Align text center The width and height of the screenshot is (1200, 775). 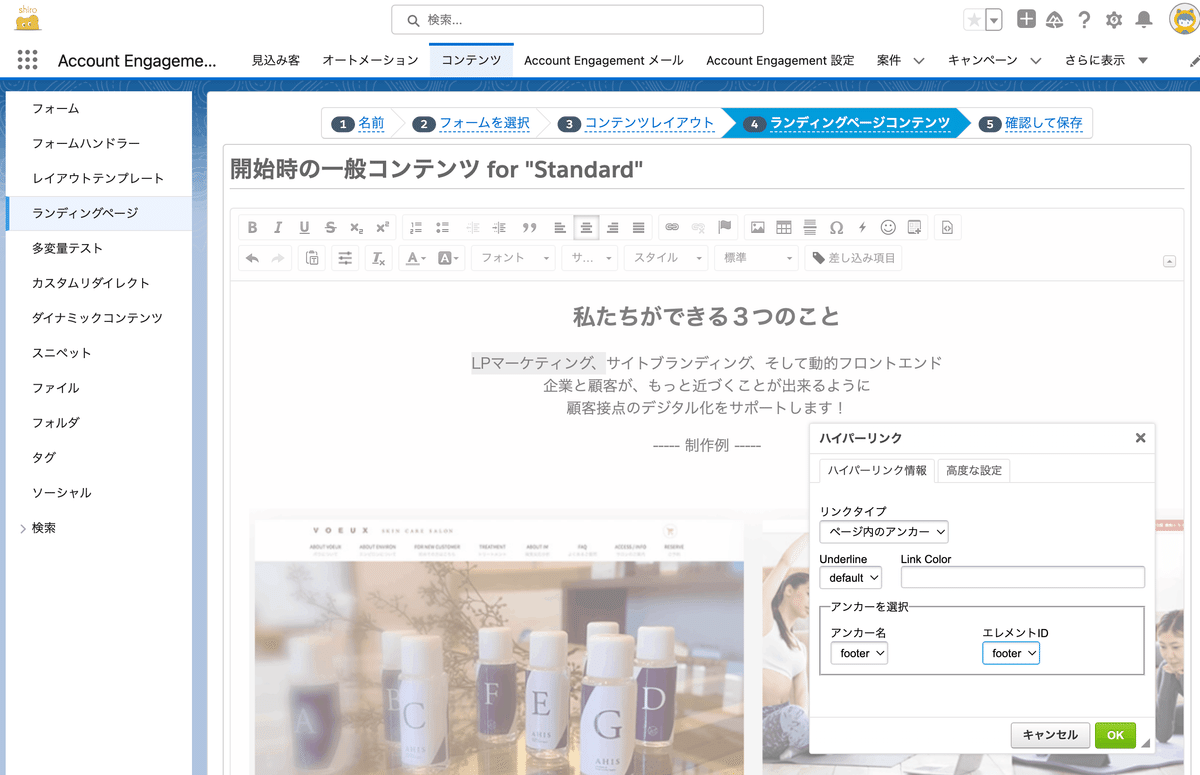586,227
